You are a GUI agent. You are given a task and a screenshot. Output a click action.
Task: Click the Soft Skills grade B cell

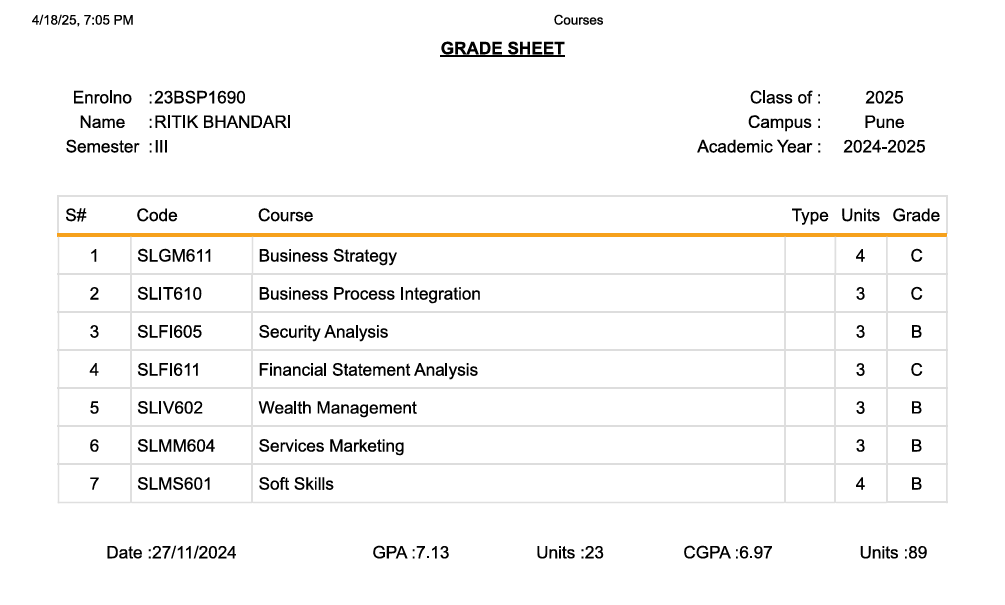point(916,484)
